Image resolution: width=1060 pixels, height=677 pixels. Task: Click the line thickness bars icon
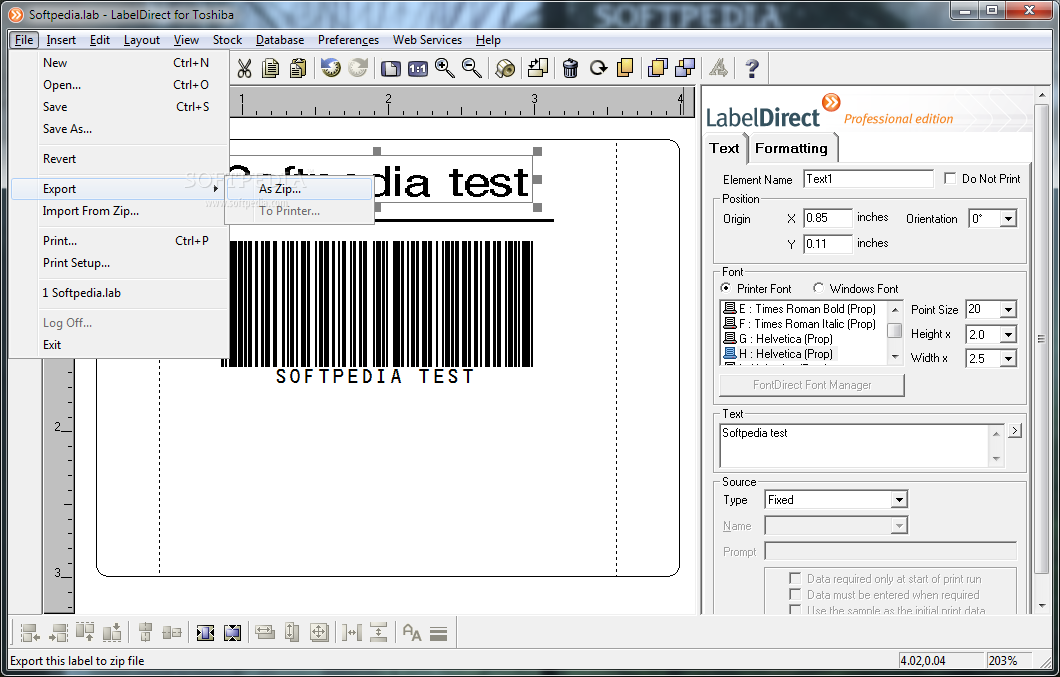[x=439, y=634]
